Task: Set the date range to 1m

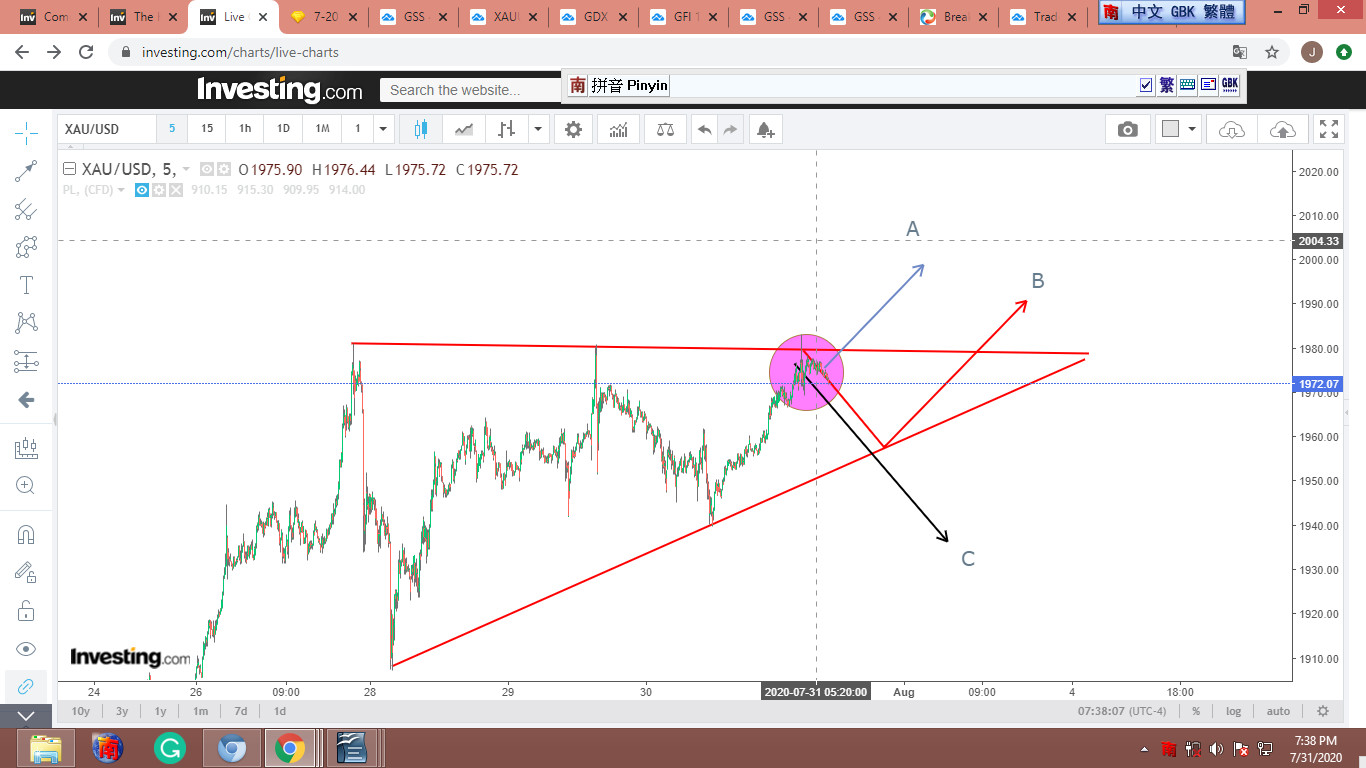Action: pos(200,711)
